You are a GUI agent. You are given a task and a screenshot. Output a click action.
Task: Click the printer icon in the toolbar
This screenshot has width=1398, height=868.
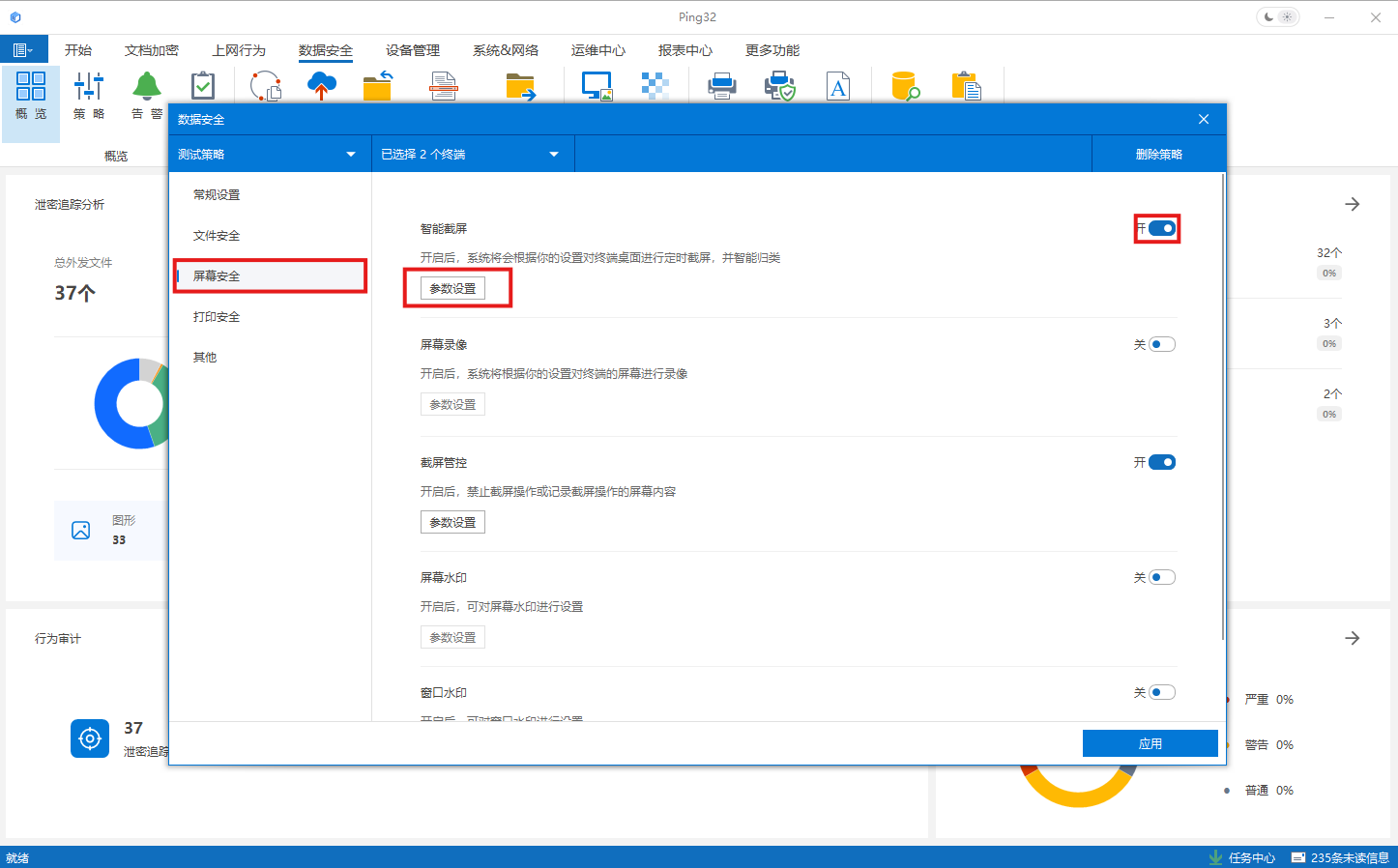point(721,85)
